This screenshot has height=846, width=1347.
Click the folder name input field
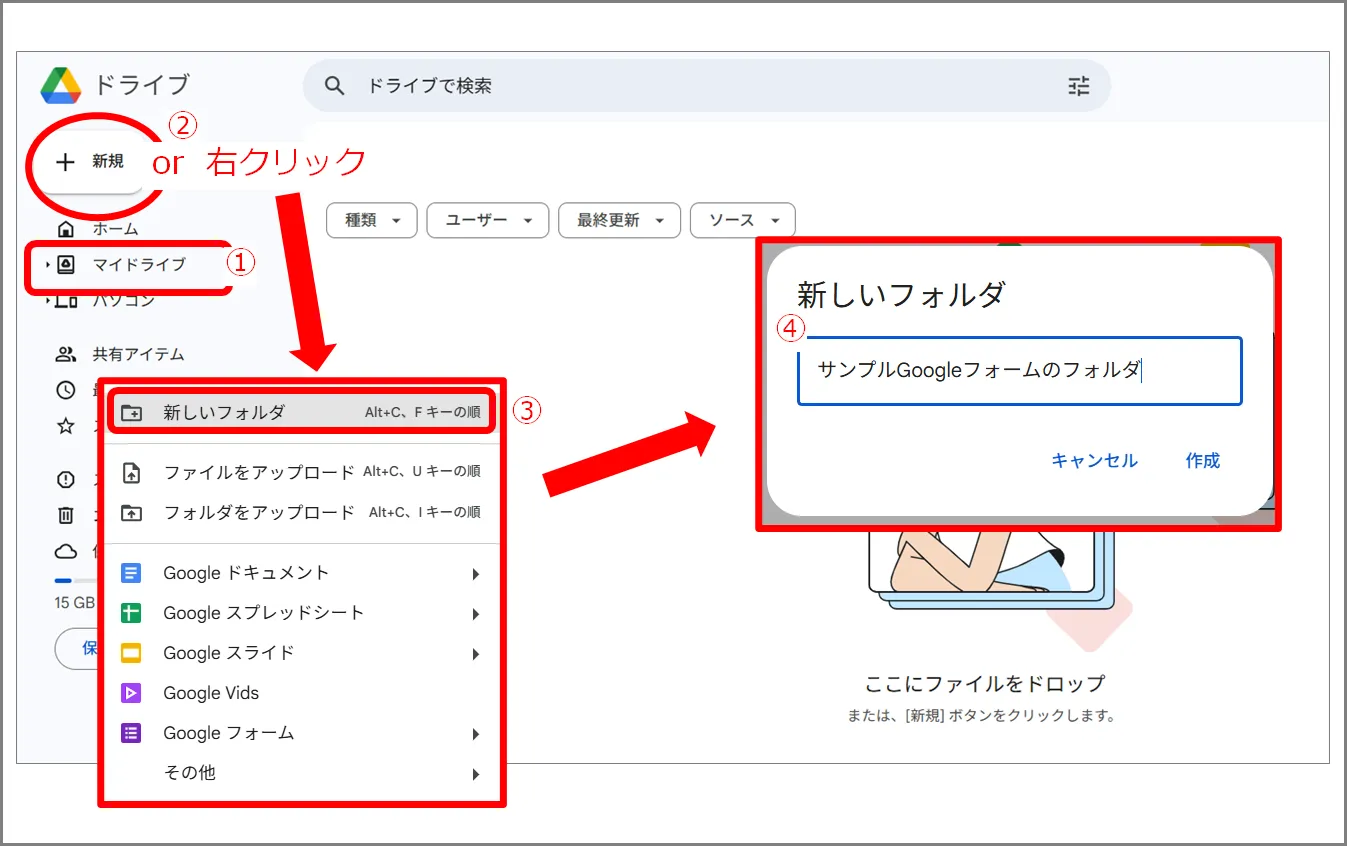(x=1018, y=371)
